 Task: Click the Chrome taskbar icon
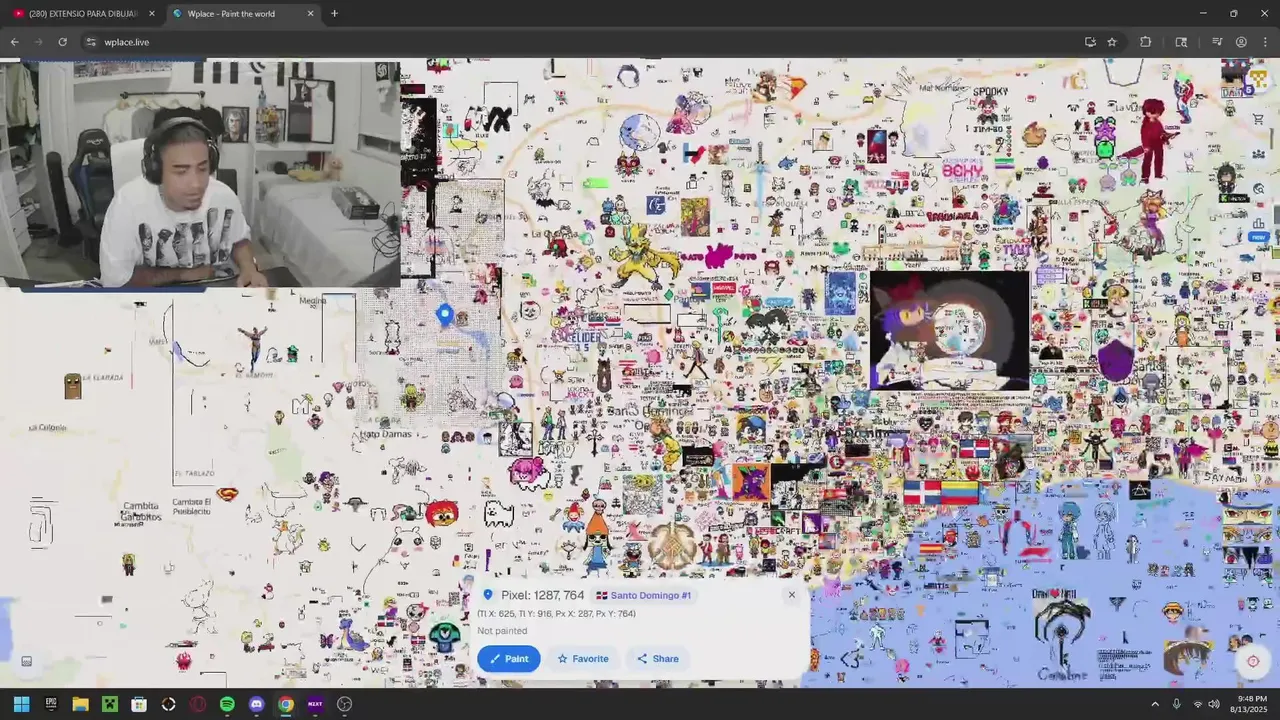click(286, 704)
